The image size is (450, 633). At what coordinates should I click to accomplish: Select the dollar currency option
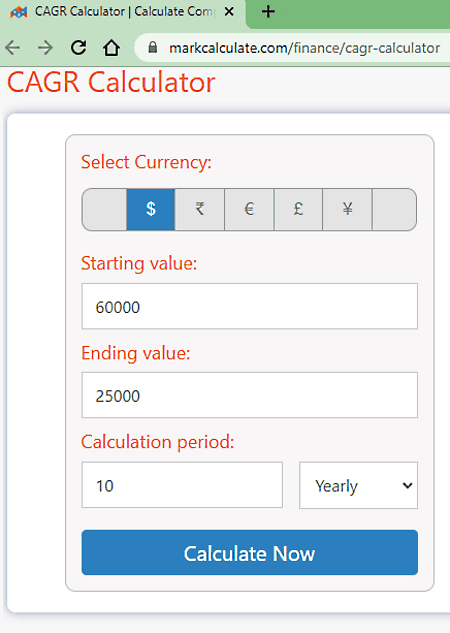pos(151,209)
